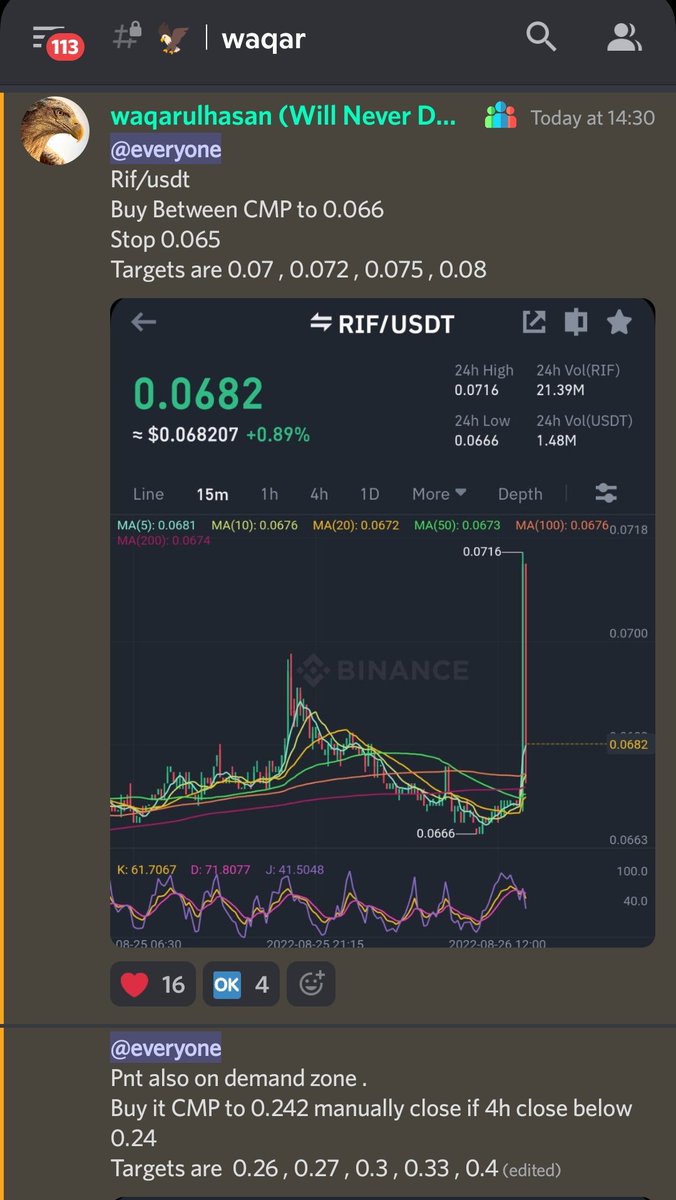
Task: Tap the second @everyone mention
Action: [166, 1047]
